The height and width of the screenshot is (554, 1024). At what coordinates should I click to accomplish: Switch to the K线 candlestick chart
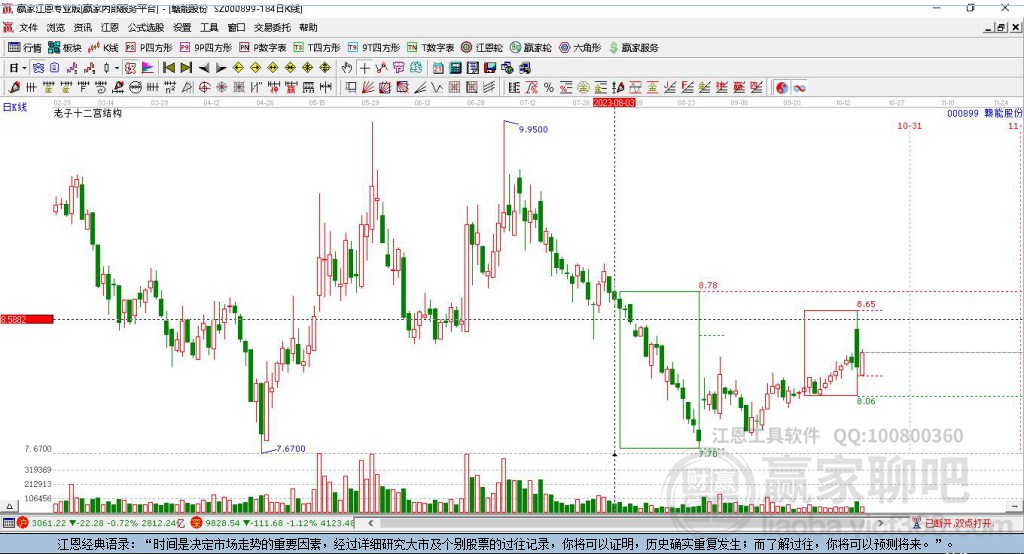pyautogui.click(x=103, y=48)
